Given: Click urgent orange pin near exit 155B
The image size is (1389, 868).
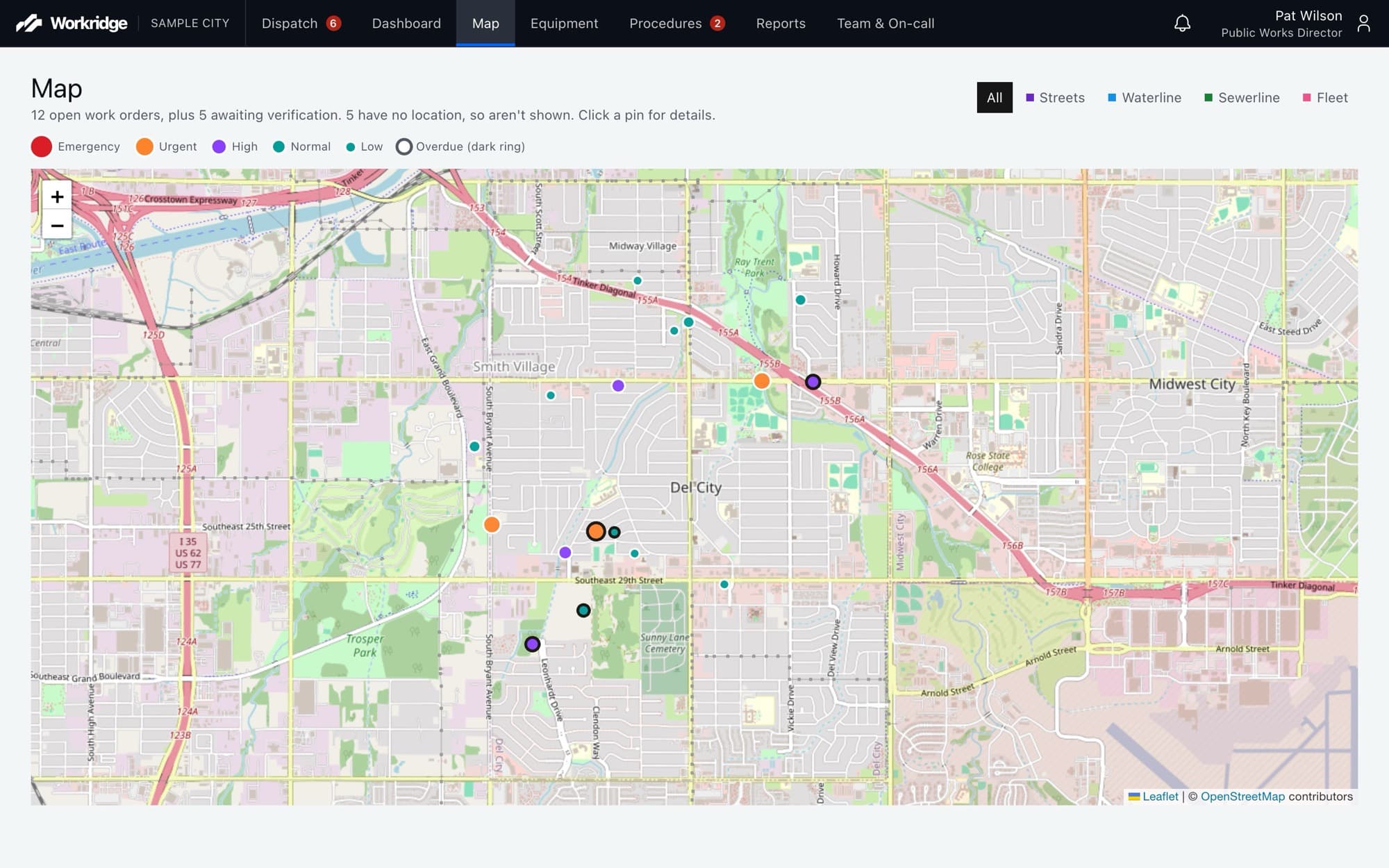Looking at the screenshot, I should [762, 381].
